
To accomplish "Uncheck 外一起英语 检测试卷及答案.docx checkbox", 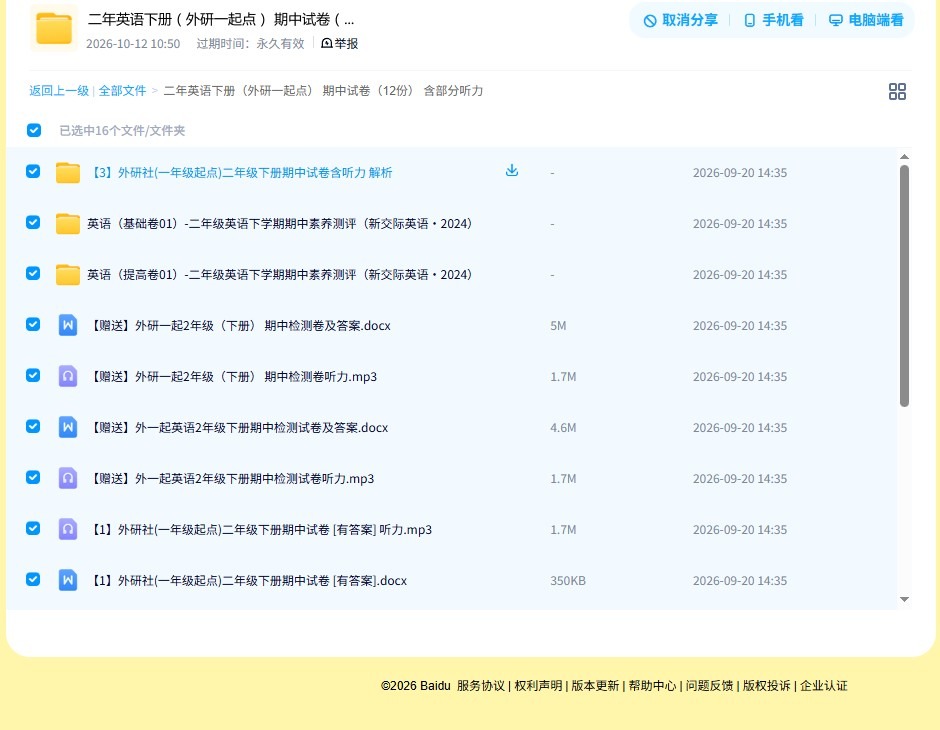I will (34, 426).
